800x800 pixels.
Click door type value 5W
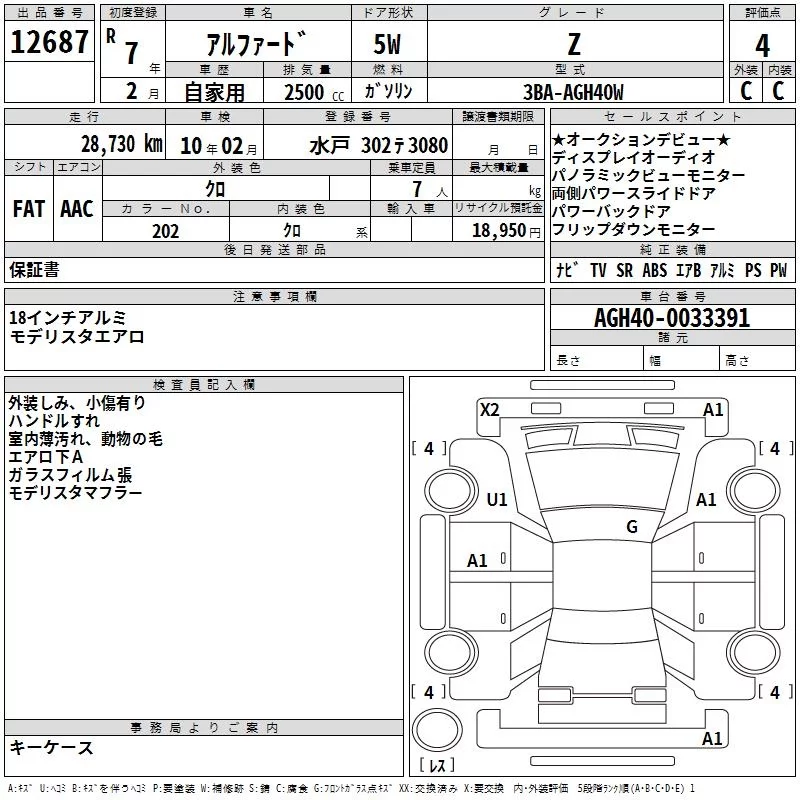(387, 44)
